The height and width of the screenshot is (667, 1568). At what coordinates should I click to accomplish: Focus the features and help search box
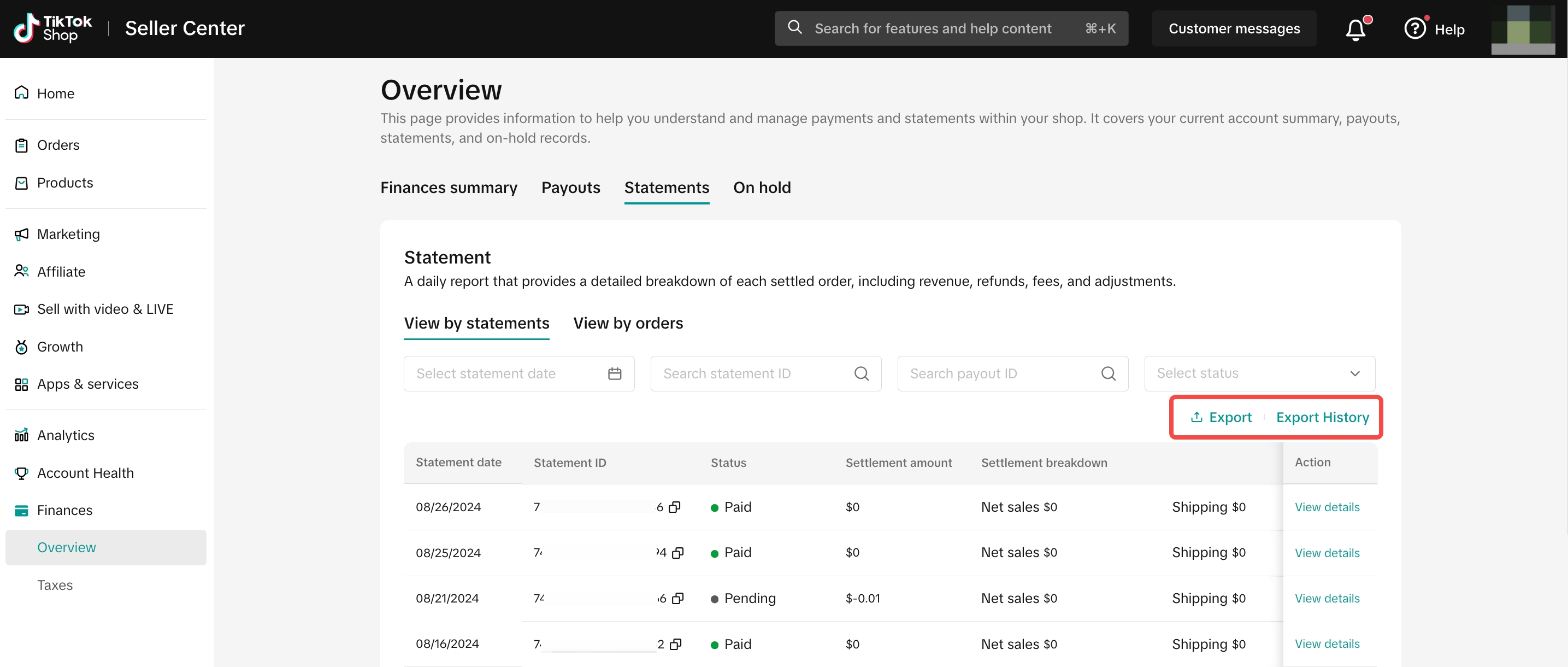click(x=951, y=28)
